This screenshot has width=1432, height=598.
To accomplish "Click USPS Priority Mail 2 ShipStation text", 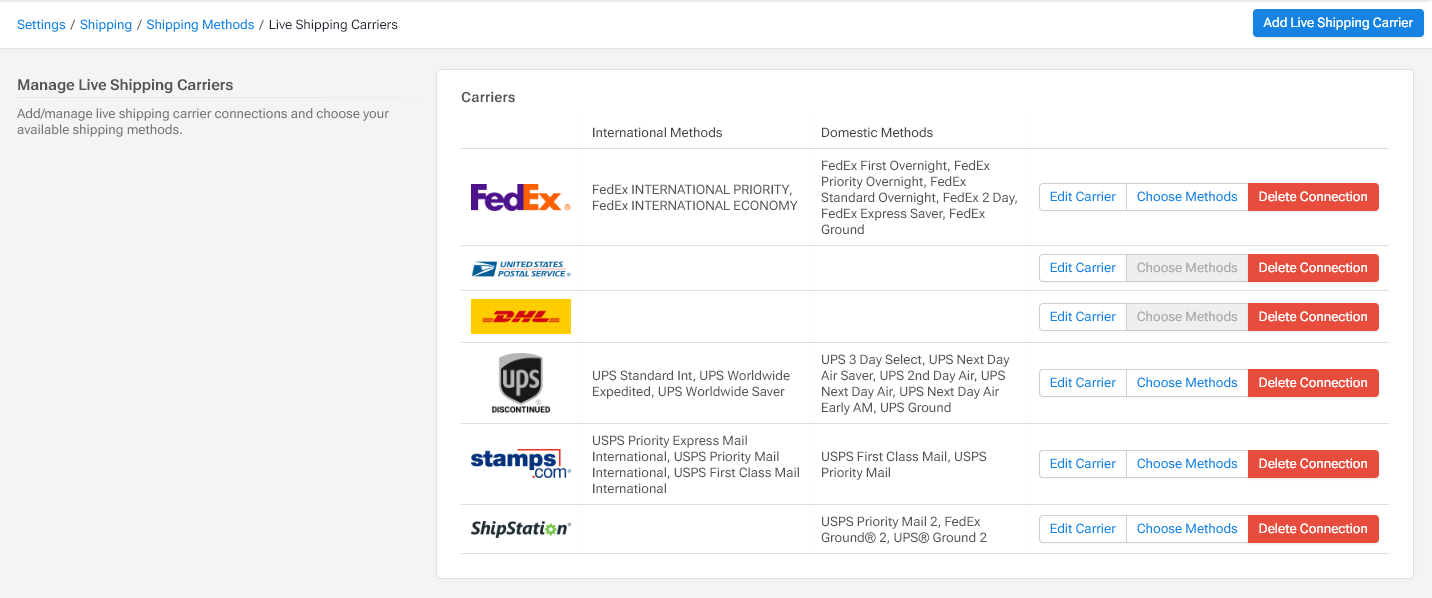I will tap(904, 529).
